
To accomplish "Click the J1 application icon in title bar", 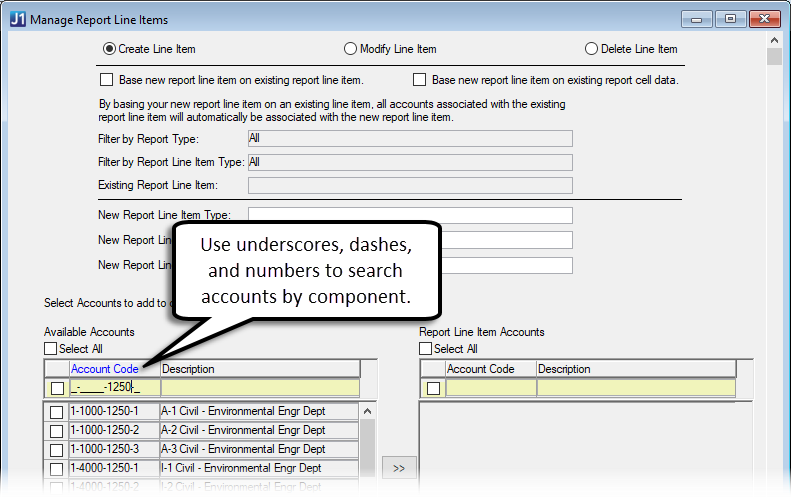I will pos(17,19).
